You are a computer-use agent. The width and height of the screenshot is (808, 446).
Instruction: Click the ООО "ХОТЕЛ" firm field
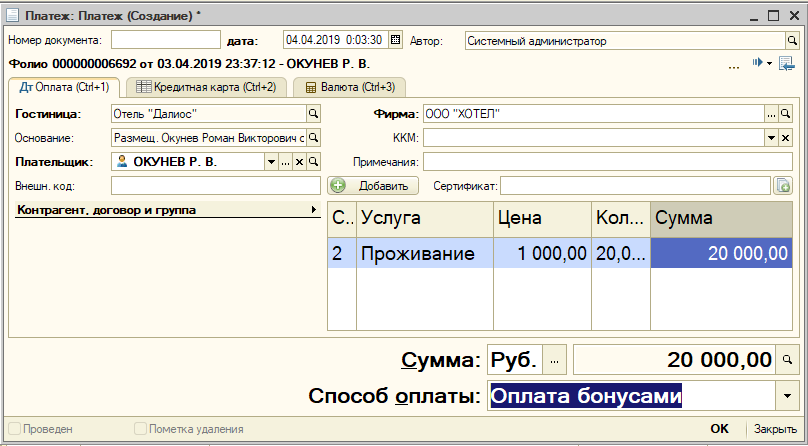coord(594,114)
